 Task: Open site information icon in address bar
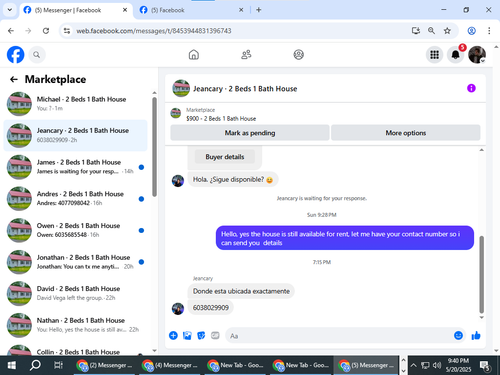point(67,31)
